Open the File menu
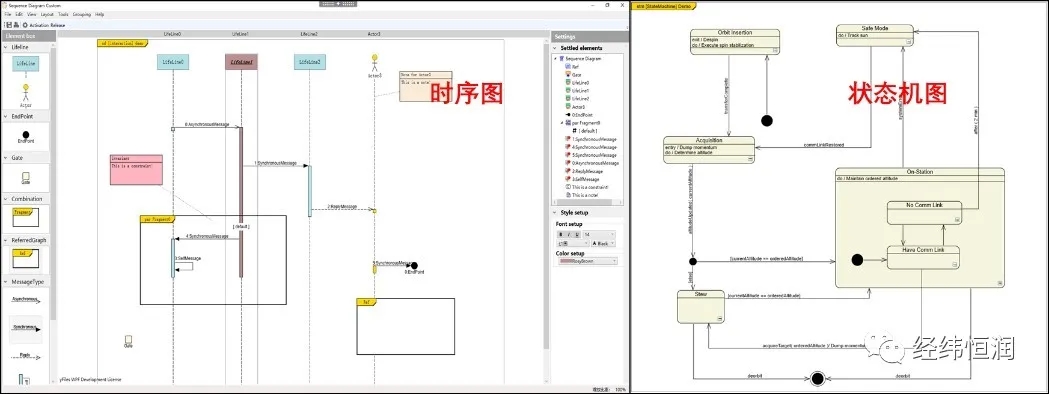Screen dimensions: 1049x394 8,14
